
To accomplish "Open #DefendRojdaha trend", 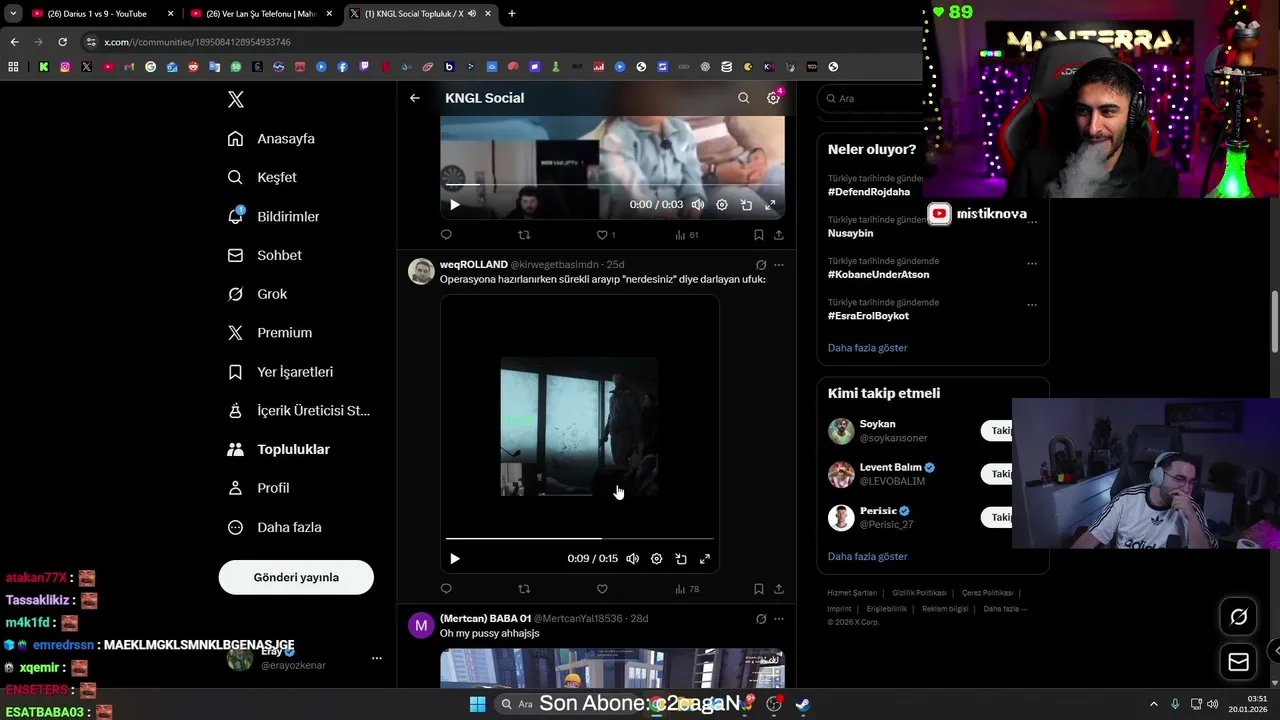I will [869, 192].
